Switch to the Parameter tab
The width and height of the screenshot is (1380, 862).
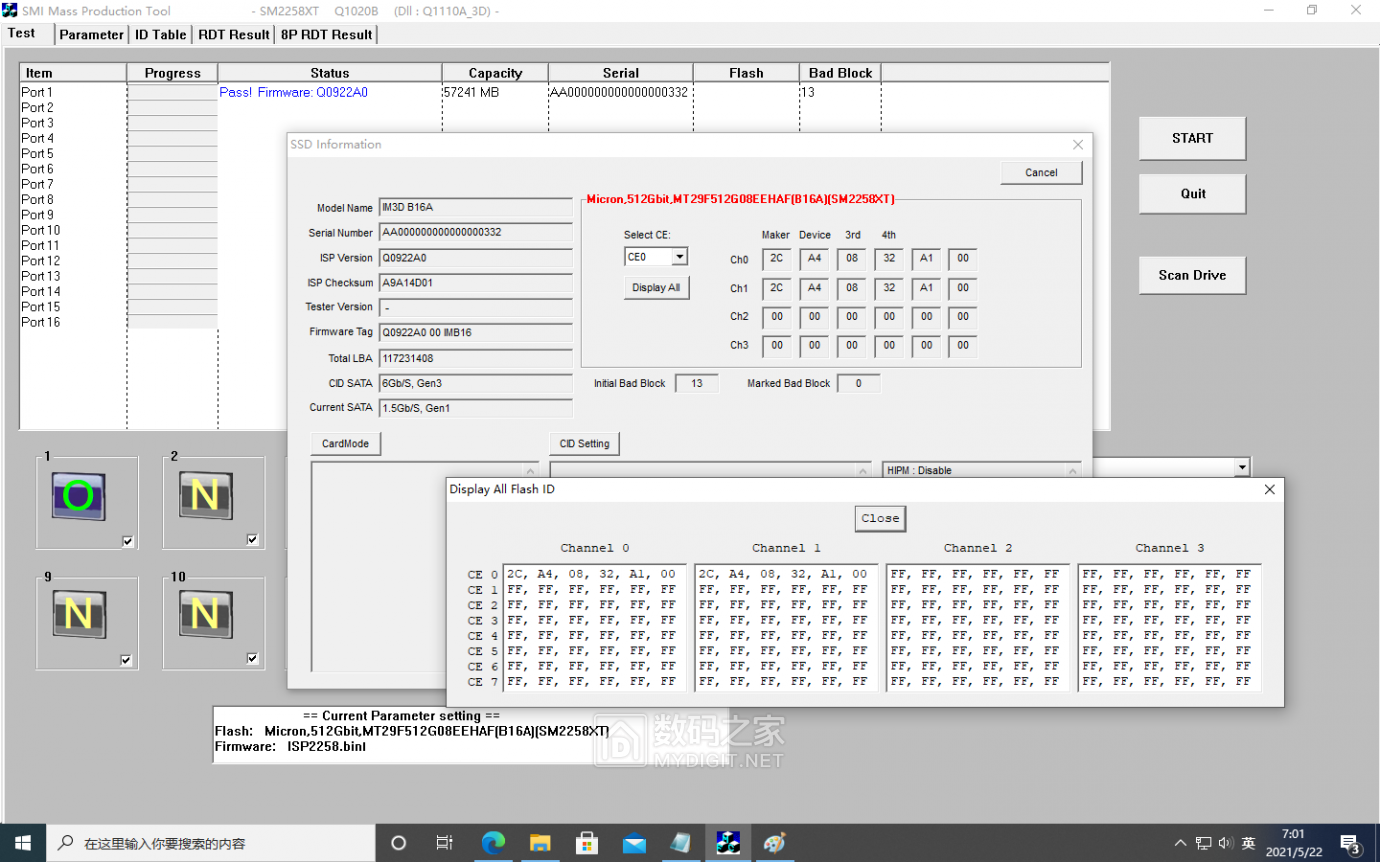tap(91, 34)
